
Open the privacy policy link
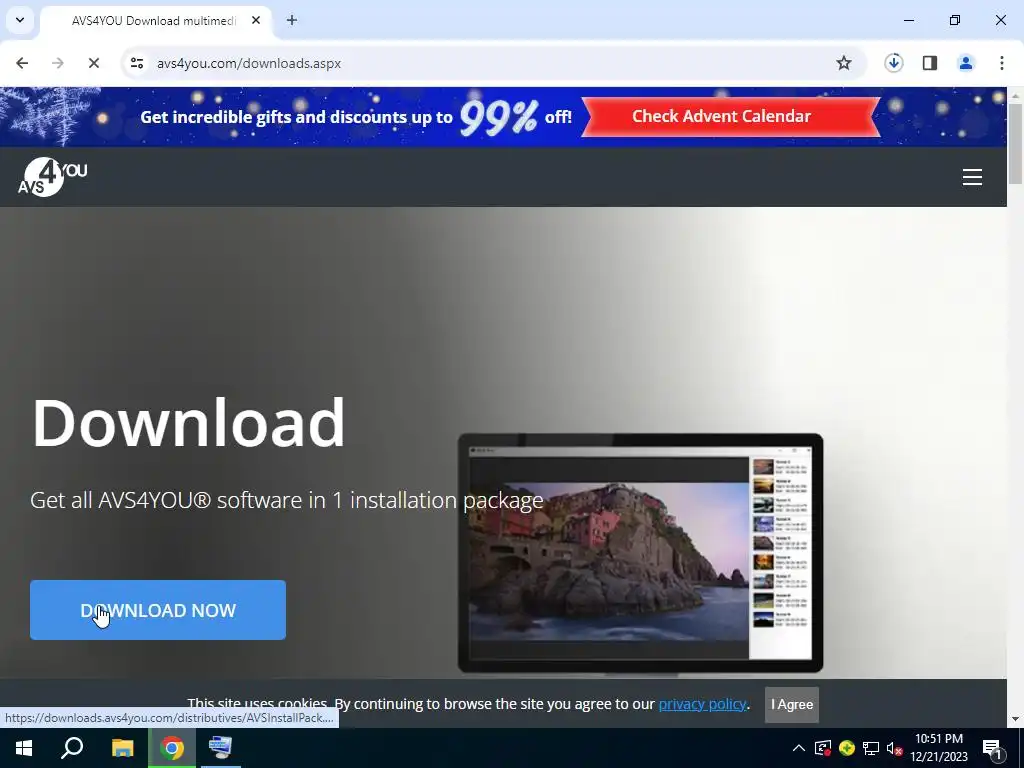pyautogui.click(x=702, y=704)
